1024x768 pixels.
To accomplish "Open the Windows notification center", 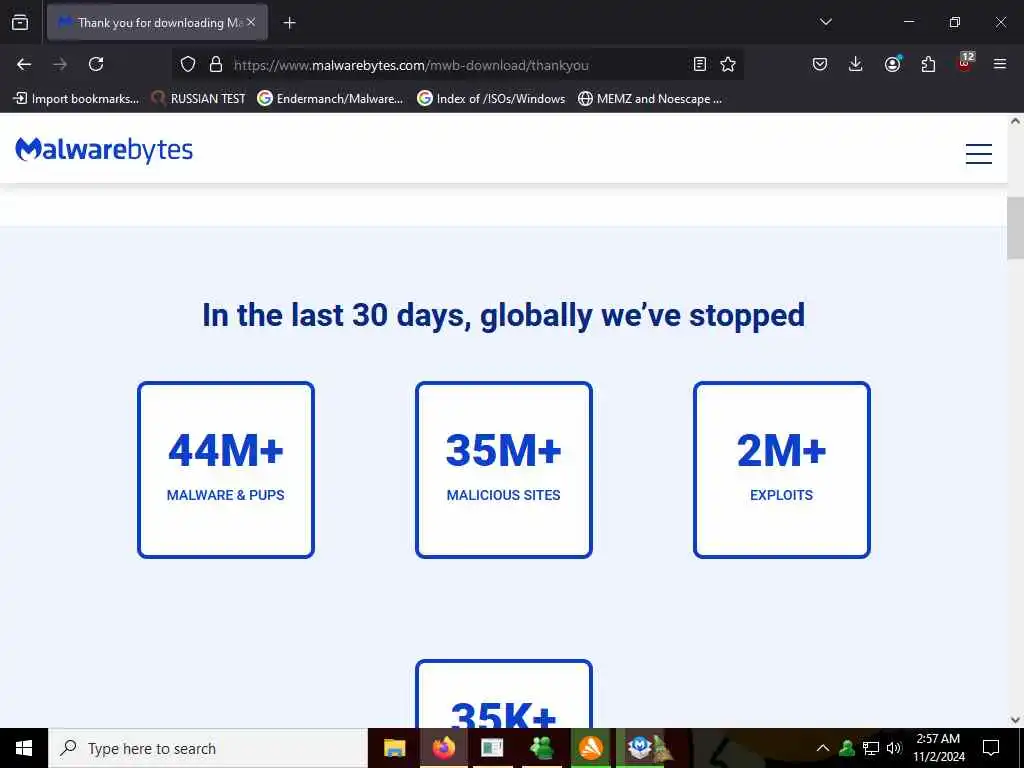I will pos(991,748).
